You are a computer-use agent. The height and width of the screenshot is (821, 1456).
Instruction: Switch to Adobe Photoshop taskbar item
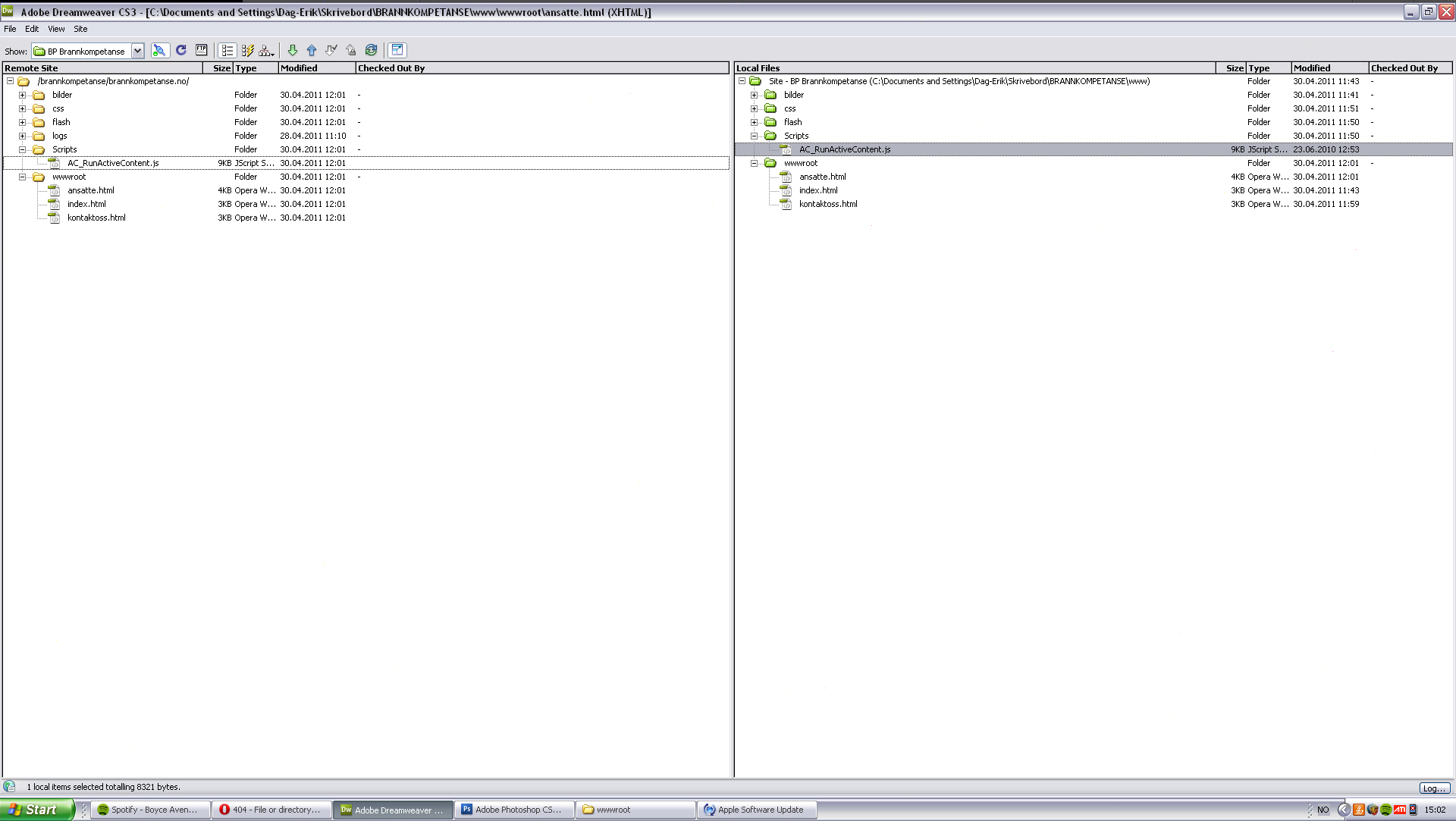[514, 810]
